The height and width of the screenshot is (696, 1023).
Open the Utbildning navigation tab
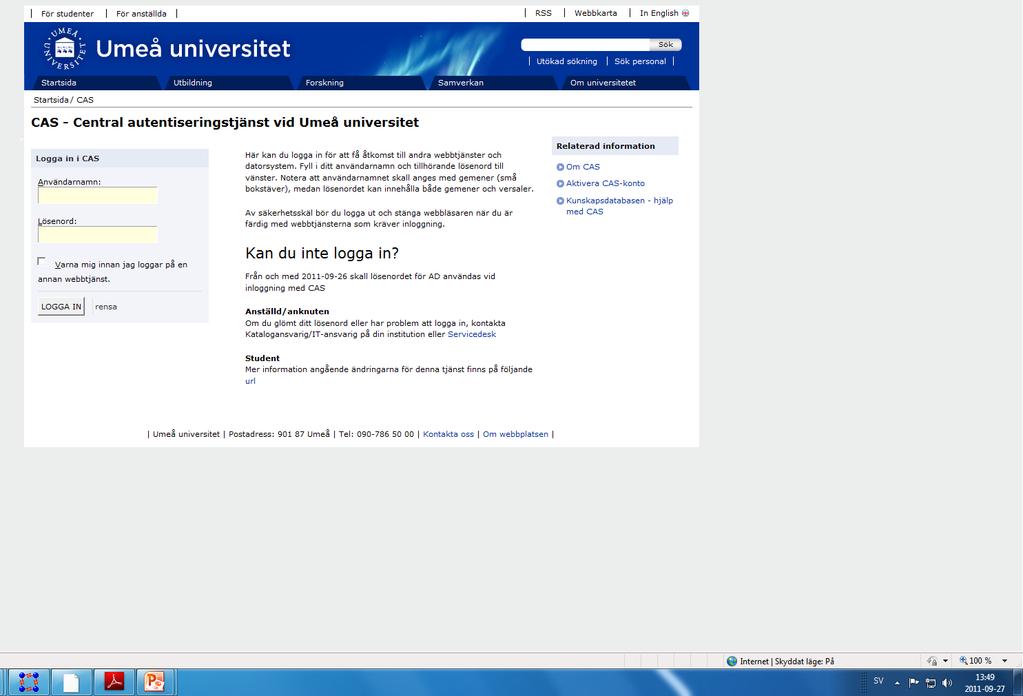coord(226,83)
